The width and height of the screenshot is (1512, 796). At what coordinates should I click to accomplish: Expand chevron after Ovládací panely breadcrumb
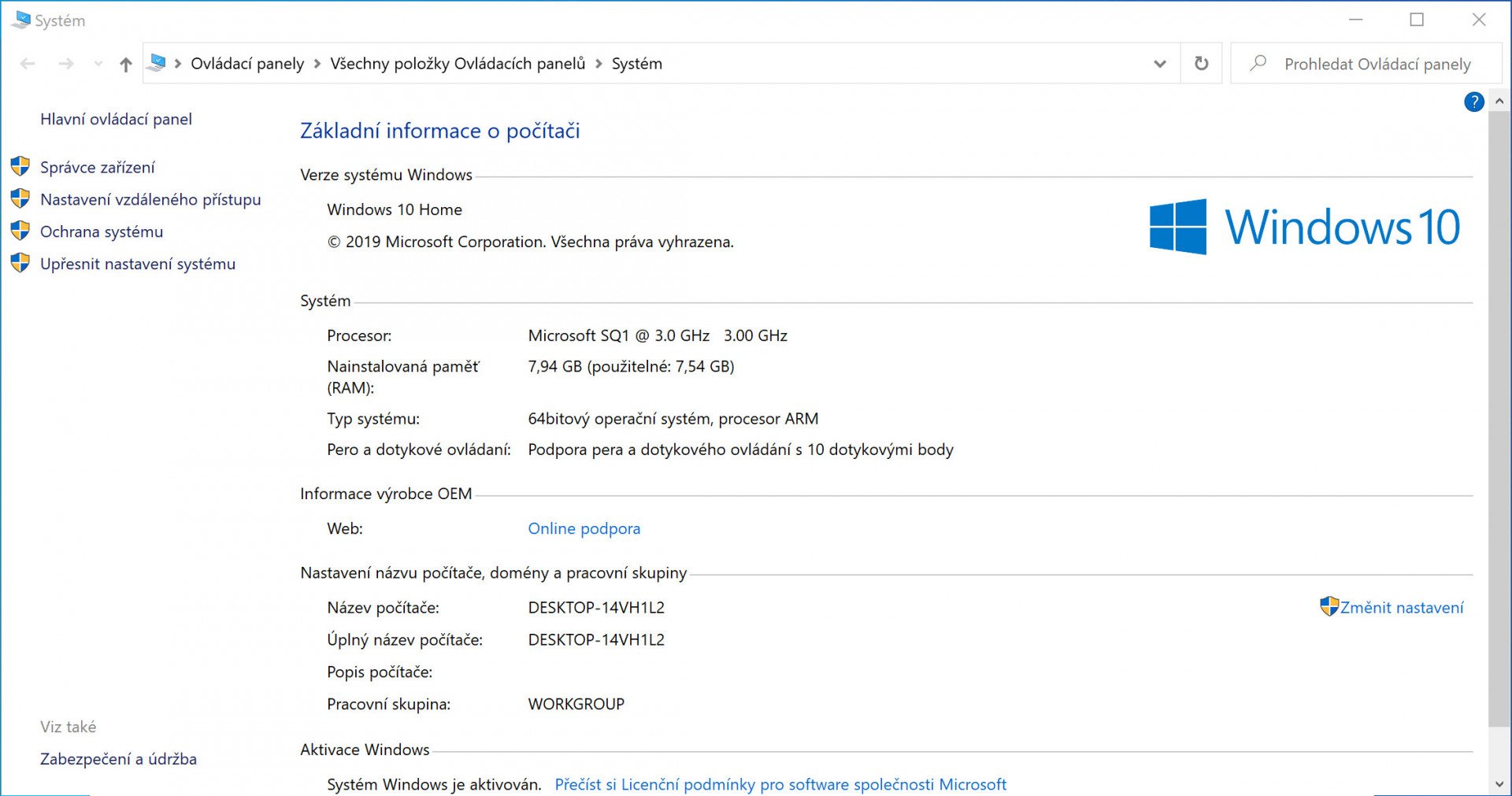click(x=317, y=64)
